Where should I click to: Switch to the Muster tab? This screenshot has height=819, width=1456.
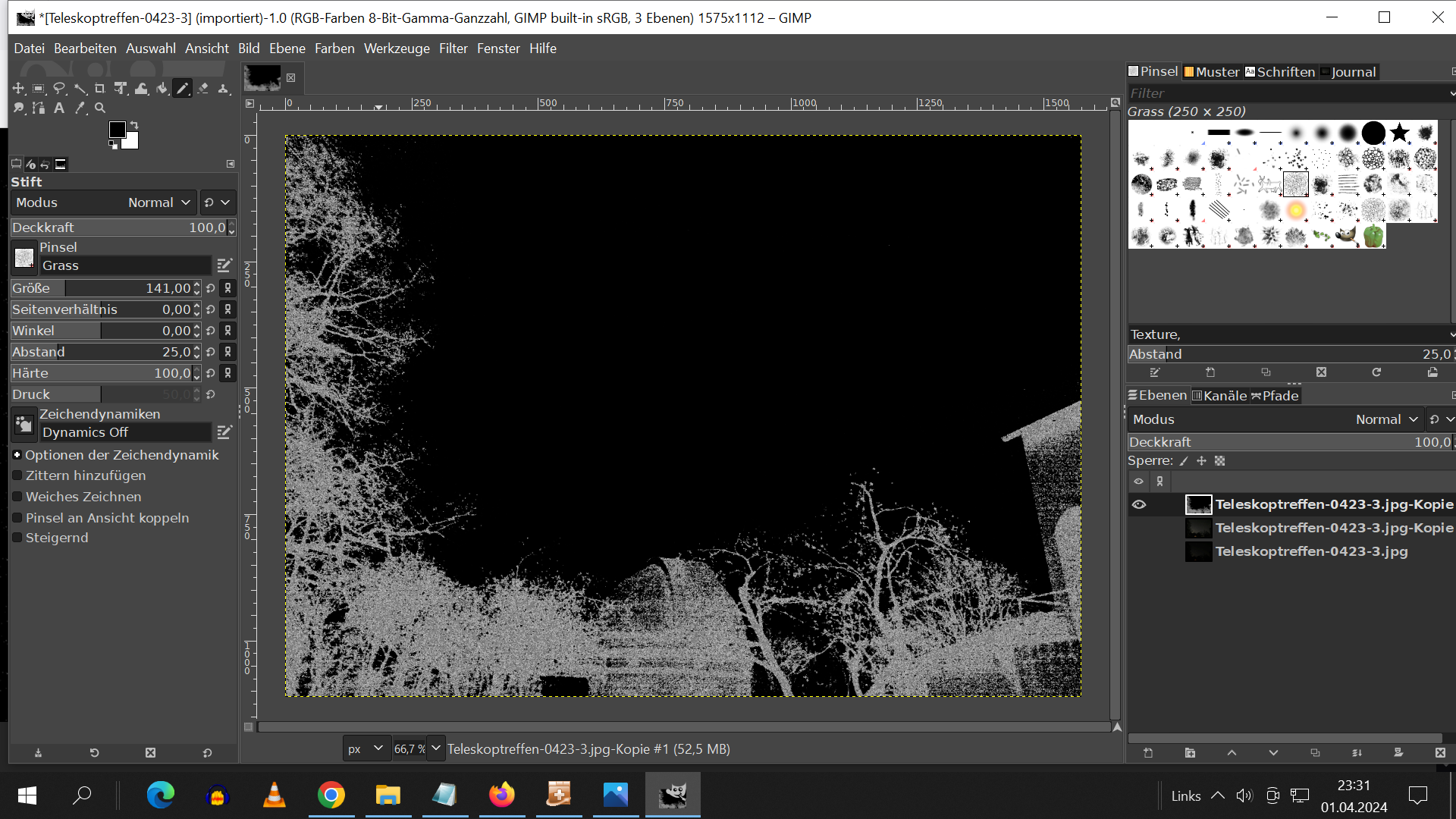pyautogui.click(x=1212, y=72)
